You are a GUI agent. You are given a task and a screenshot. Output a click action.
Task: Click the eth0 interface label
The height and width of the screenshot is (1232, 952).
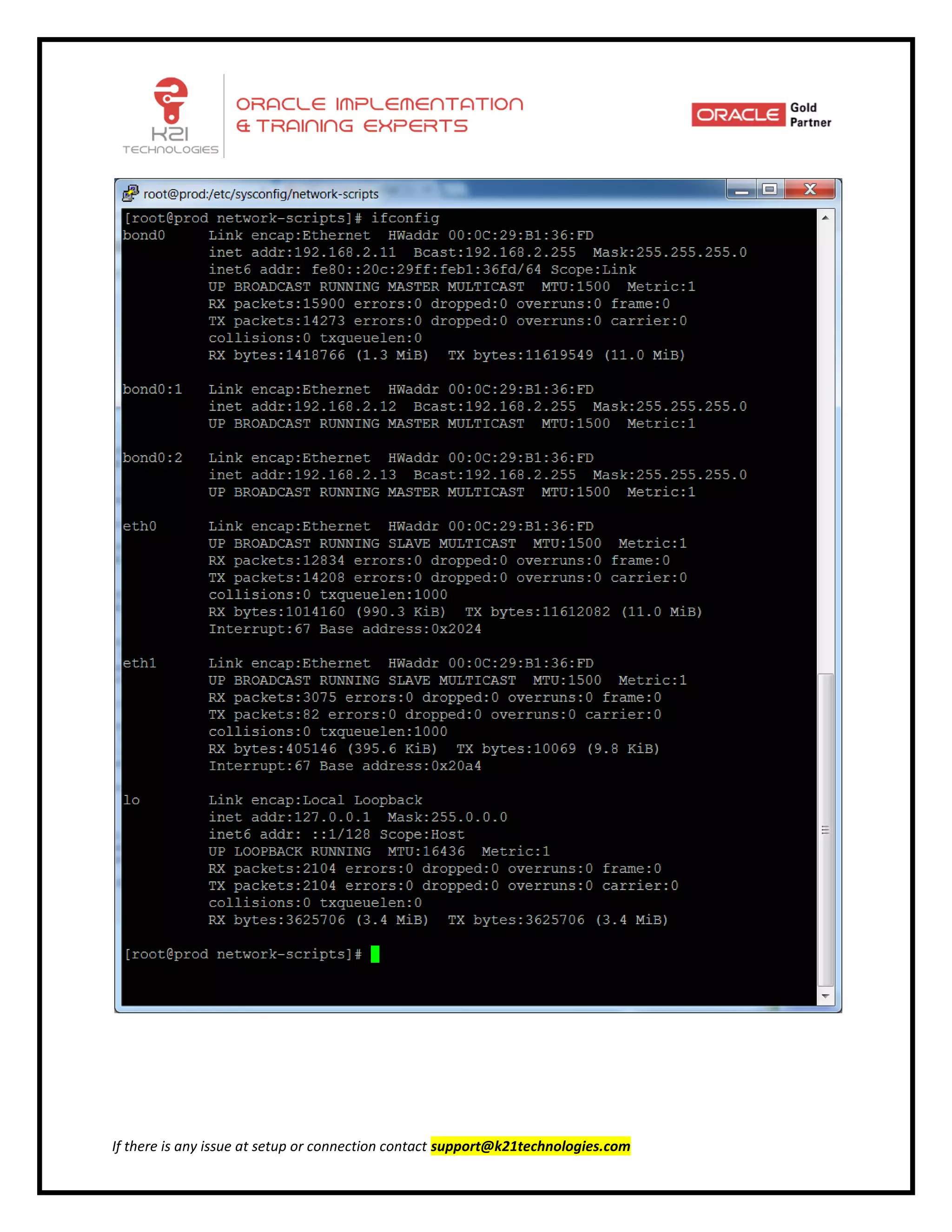(x=139, y=526)
